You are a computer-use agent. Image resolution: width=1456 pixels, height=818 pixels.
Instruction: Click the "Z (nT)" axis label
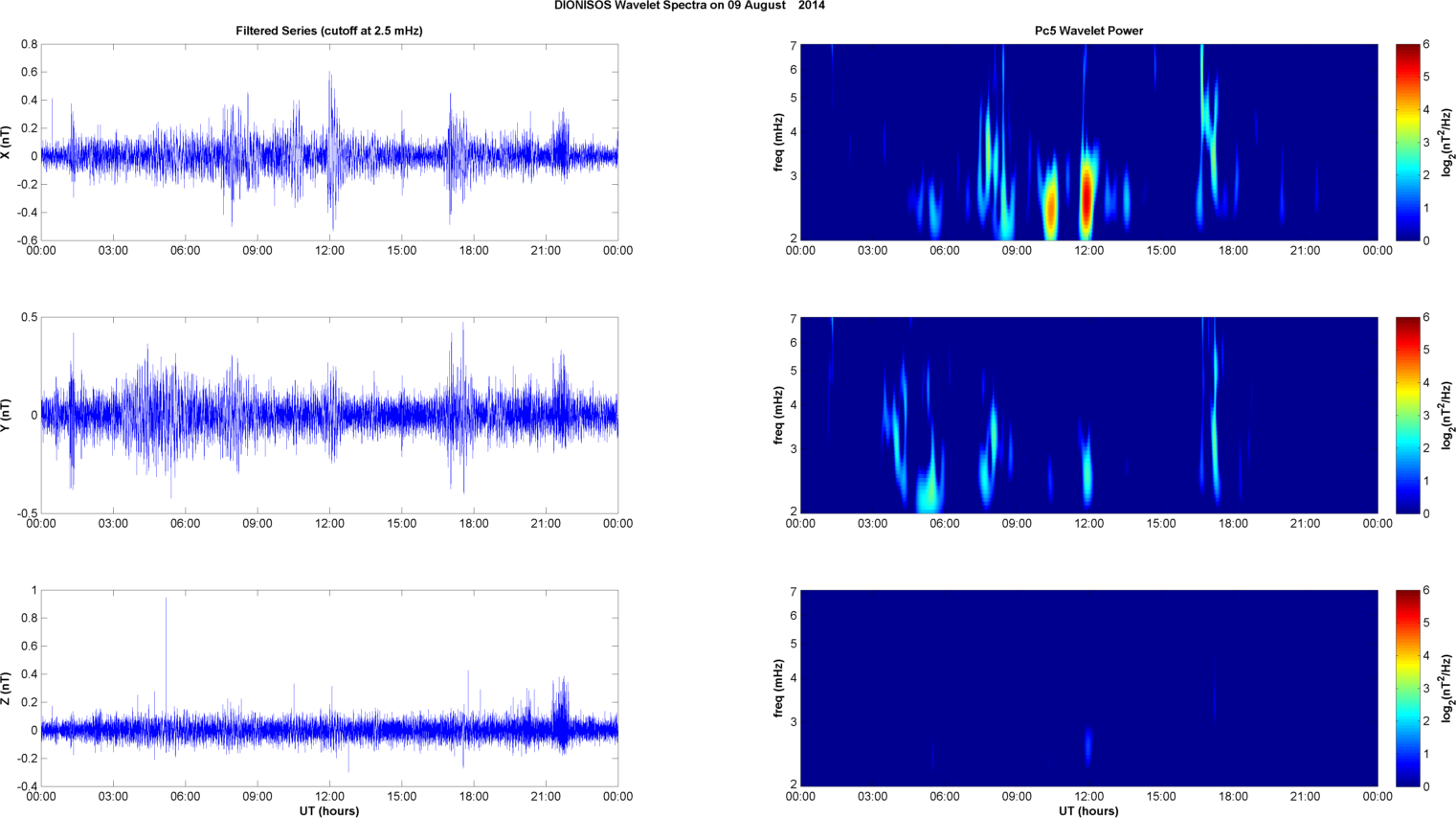(x=6, y=688)
